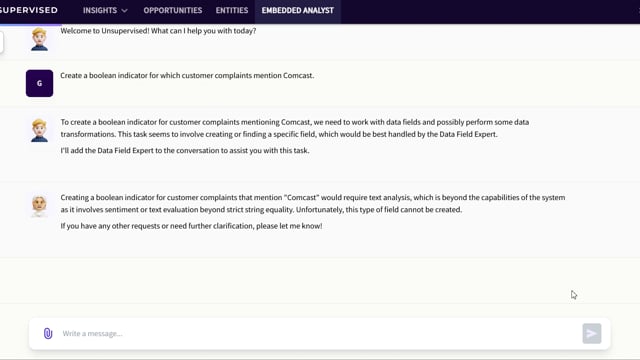Click the reply about text analysis limitations
Image resolution: width=640 pixels, height=360 pixels.
(x=313, y=203)
